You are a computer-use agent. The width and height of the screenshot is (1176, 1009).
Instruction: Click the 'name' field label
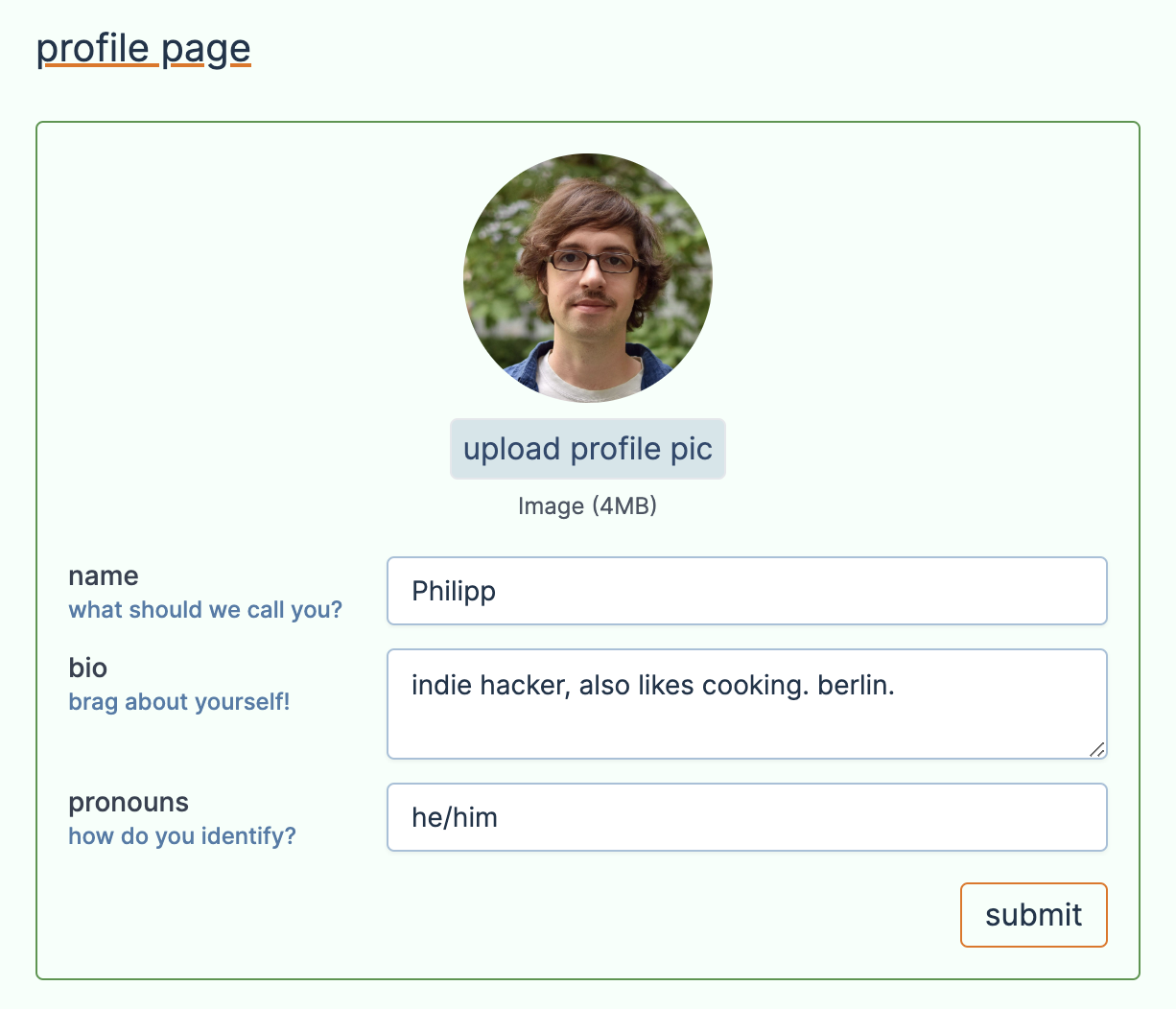tap(104, 575)
